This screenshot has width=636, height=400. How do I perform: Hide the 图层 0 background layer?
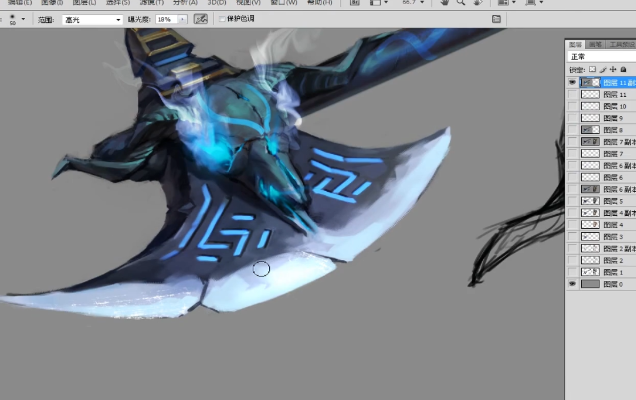pyautogui.click(x=572, y=284)
